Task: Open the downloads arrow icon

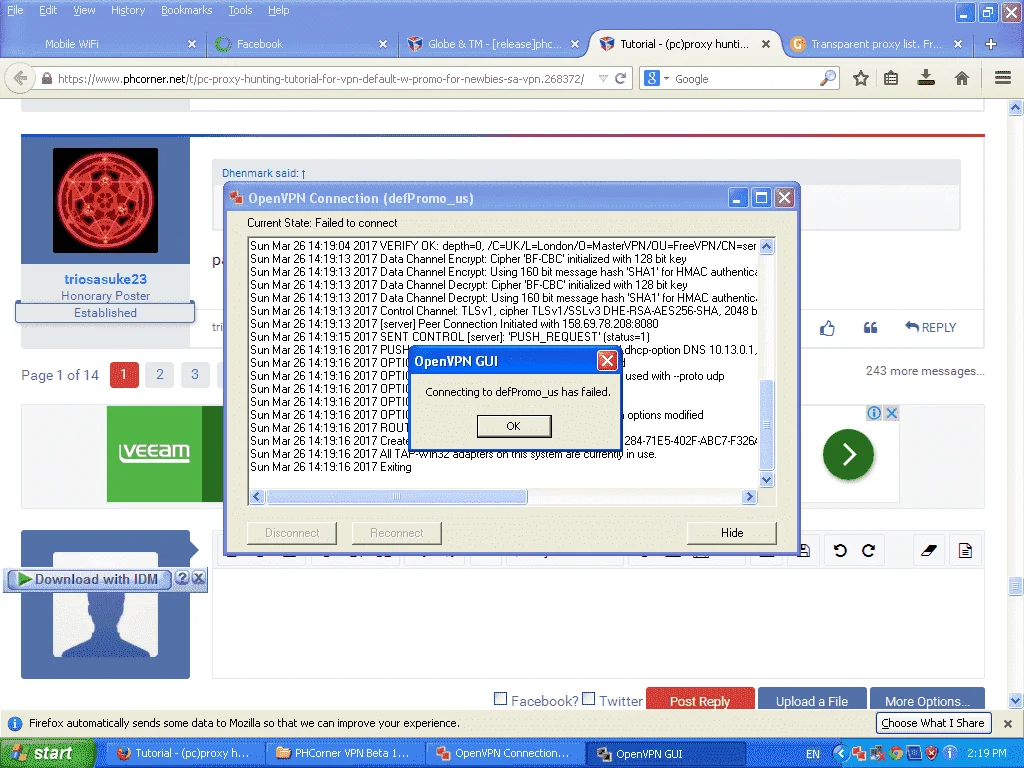Action: tap(925, 78)
